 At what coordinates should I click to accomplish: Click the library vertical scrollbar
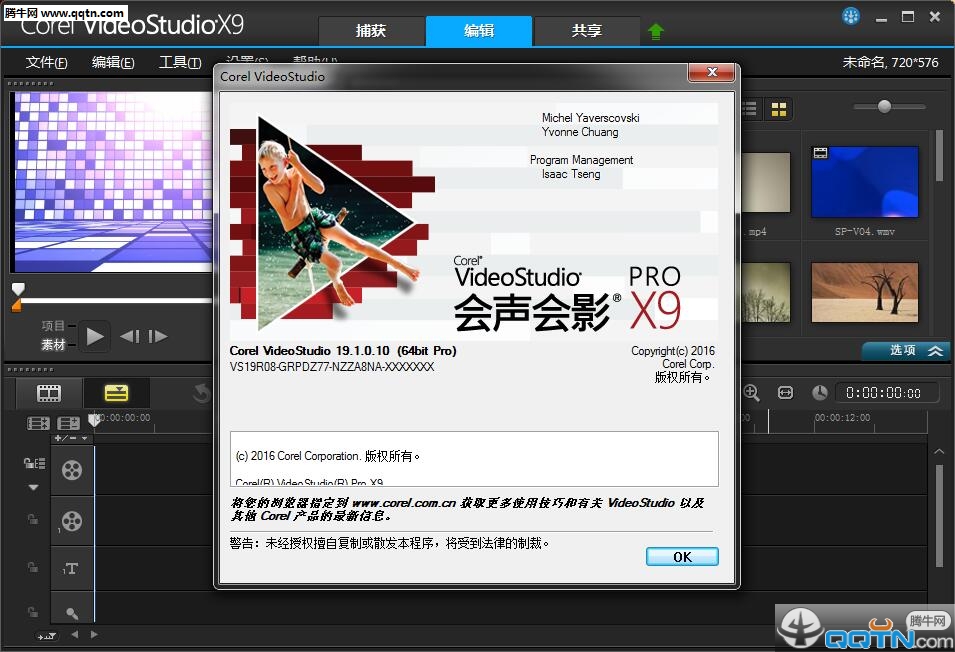pyautogui.click(x=939, y=156)
